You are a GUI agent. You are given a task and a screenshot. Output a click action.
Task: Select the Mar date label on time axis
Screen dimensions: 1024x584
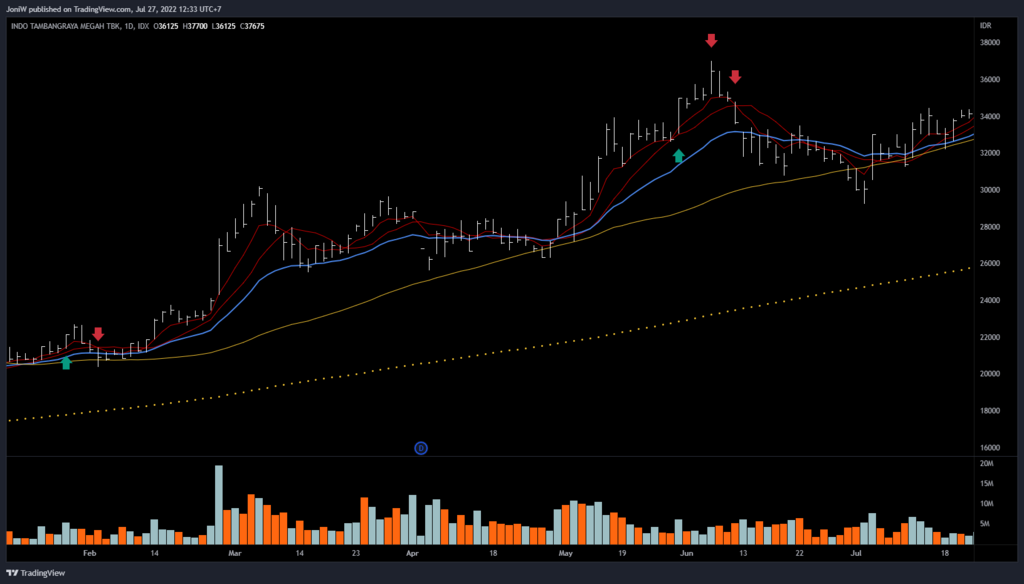tap(234, 552)
